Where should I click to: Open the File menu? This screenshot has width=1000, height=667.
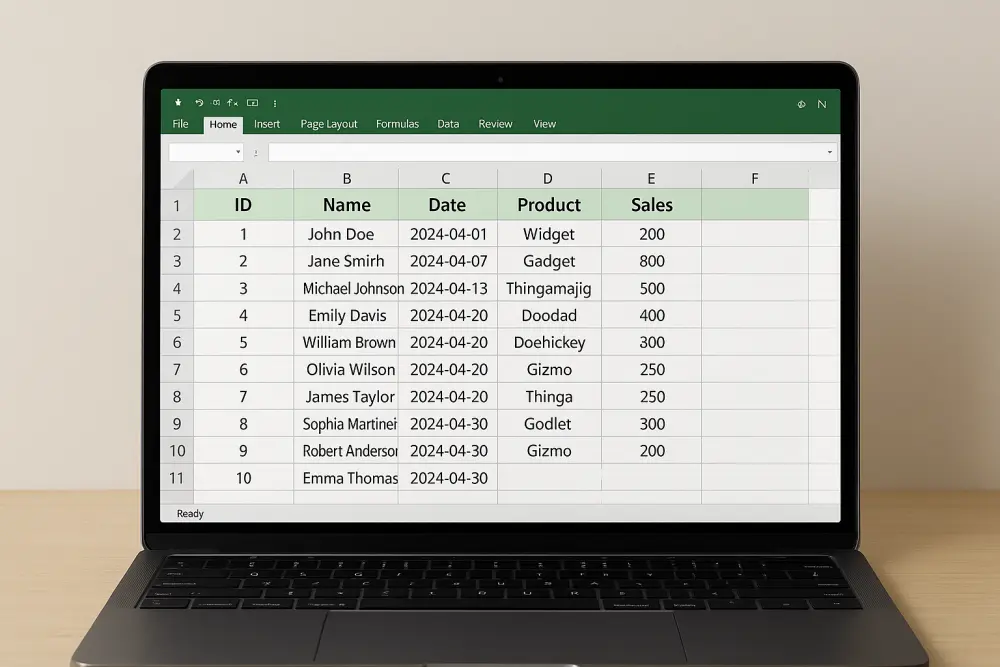coord(180,124)
